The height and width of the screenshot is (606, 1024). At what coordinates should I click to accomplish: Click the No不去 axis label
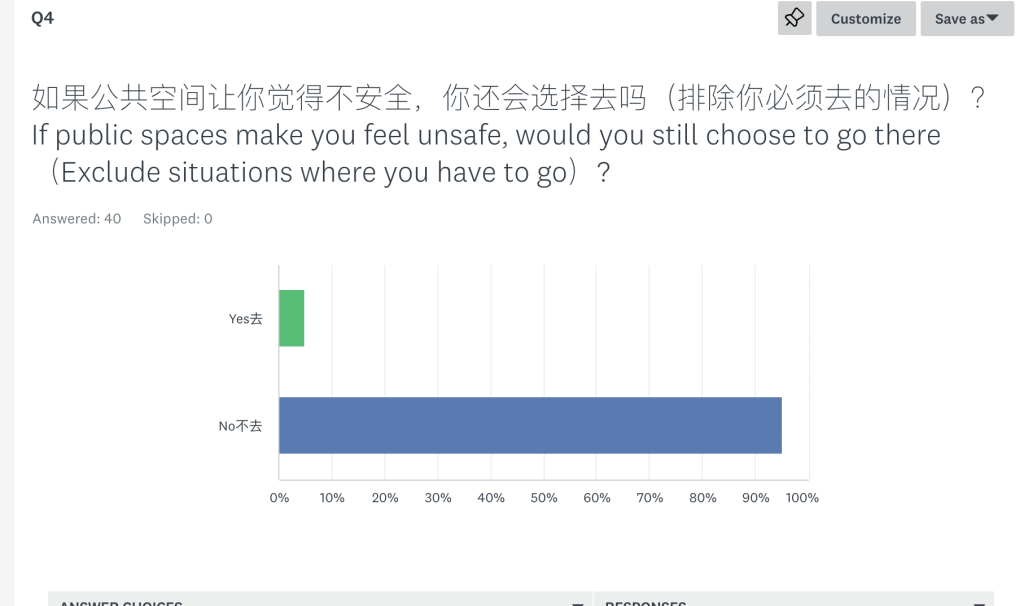[240, 426]
